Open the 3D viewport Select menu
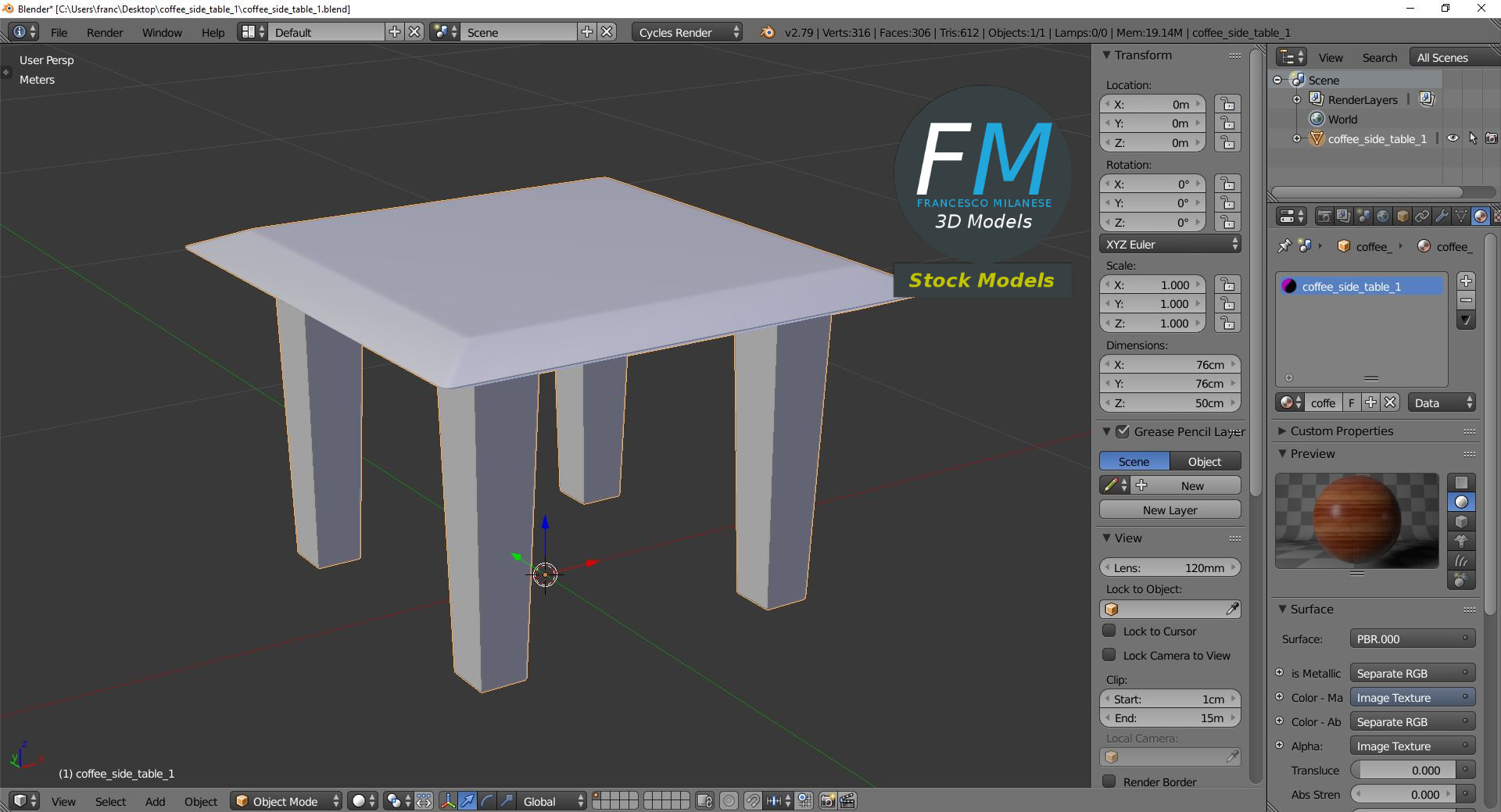This screenshot has width=1501, height=812. (110, 801)
